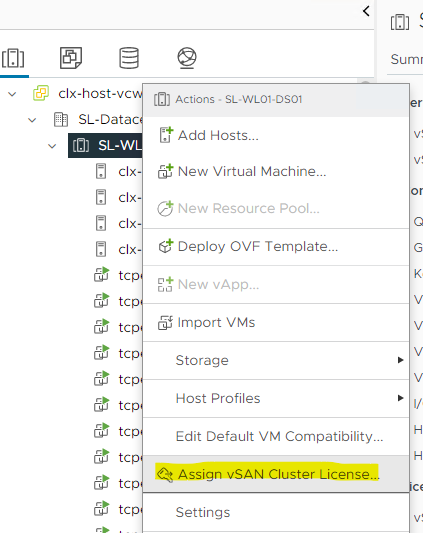Open the Storage submenu entry
The height and width of the screenshot is (533, 423).
pos(276,360)
